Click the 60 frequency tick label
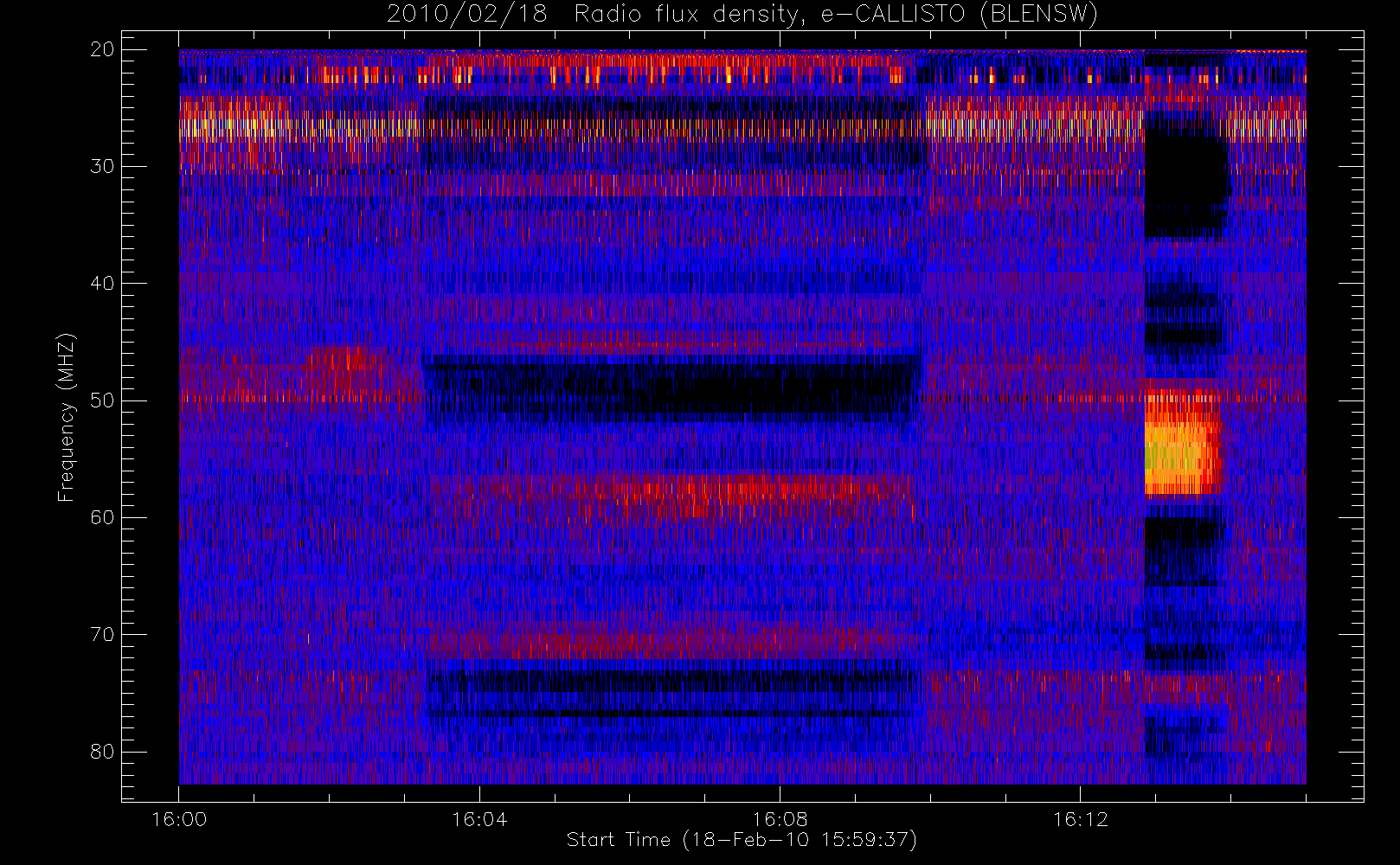The image size is (1400, 865). (102, 517)
